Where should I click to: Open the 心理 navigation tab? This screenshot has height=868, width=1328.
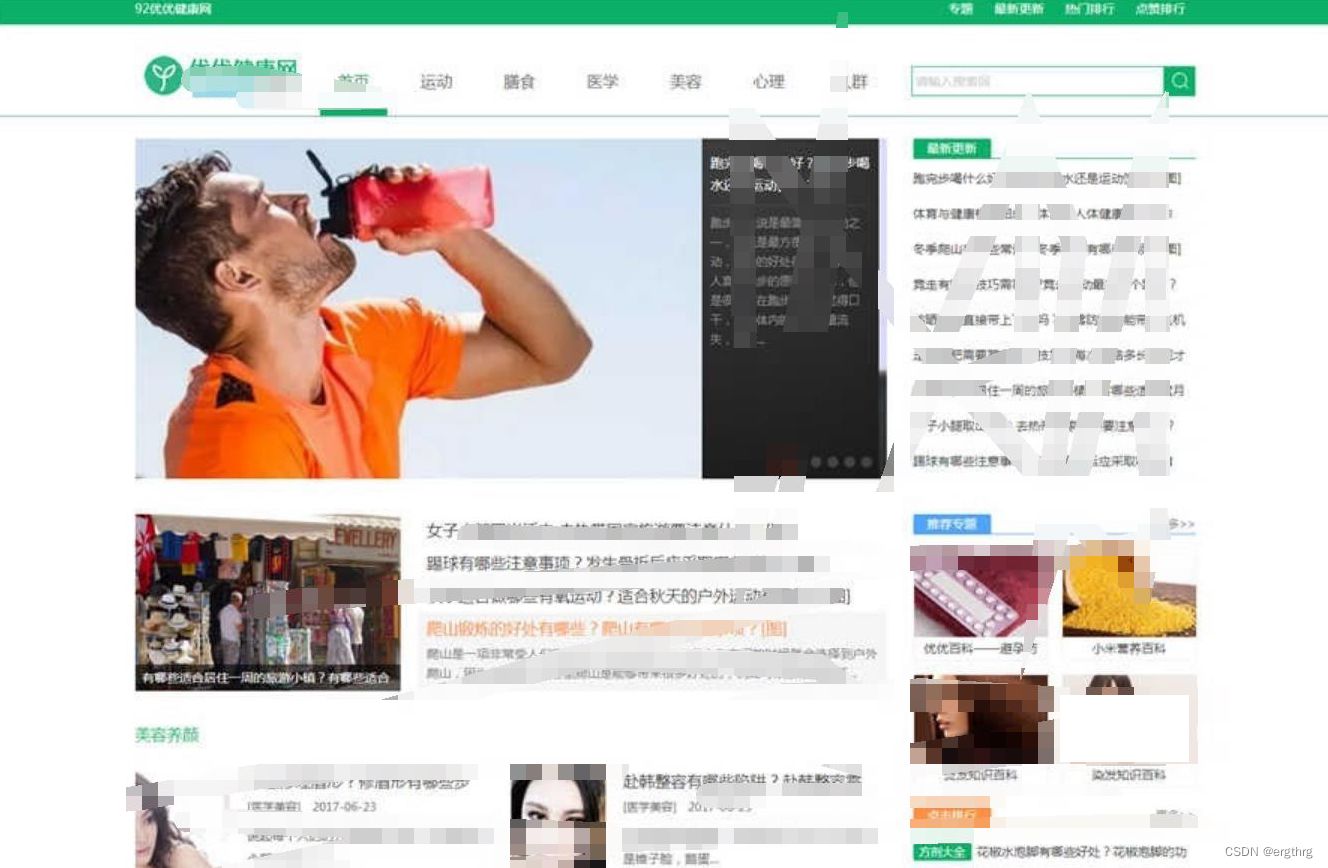click(x=768, y=83)
